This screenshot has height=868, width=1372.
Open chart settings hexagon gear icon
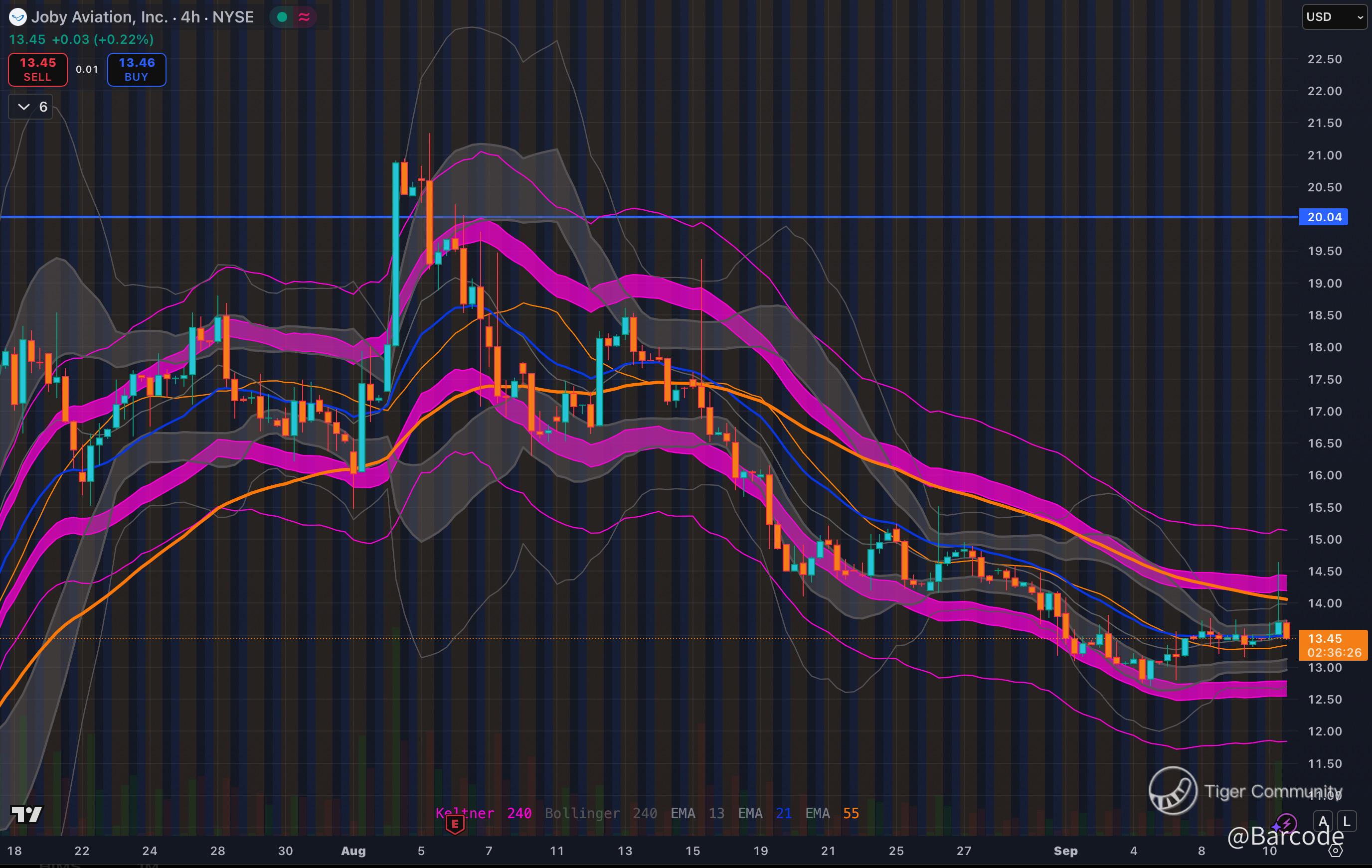click(x=1336, y=851)
